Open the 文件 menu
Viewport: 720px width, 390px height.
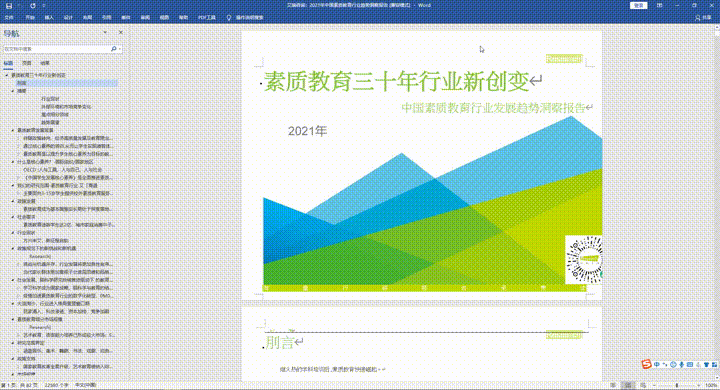tap(9, 17)
